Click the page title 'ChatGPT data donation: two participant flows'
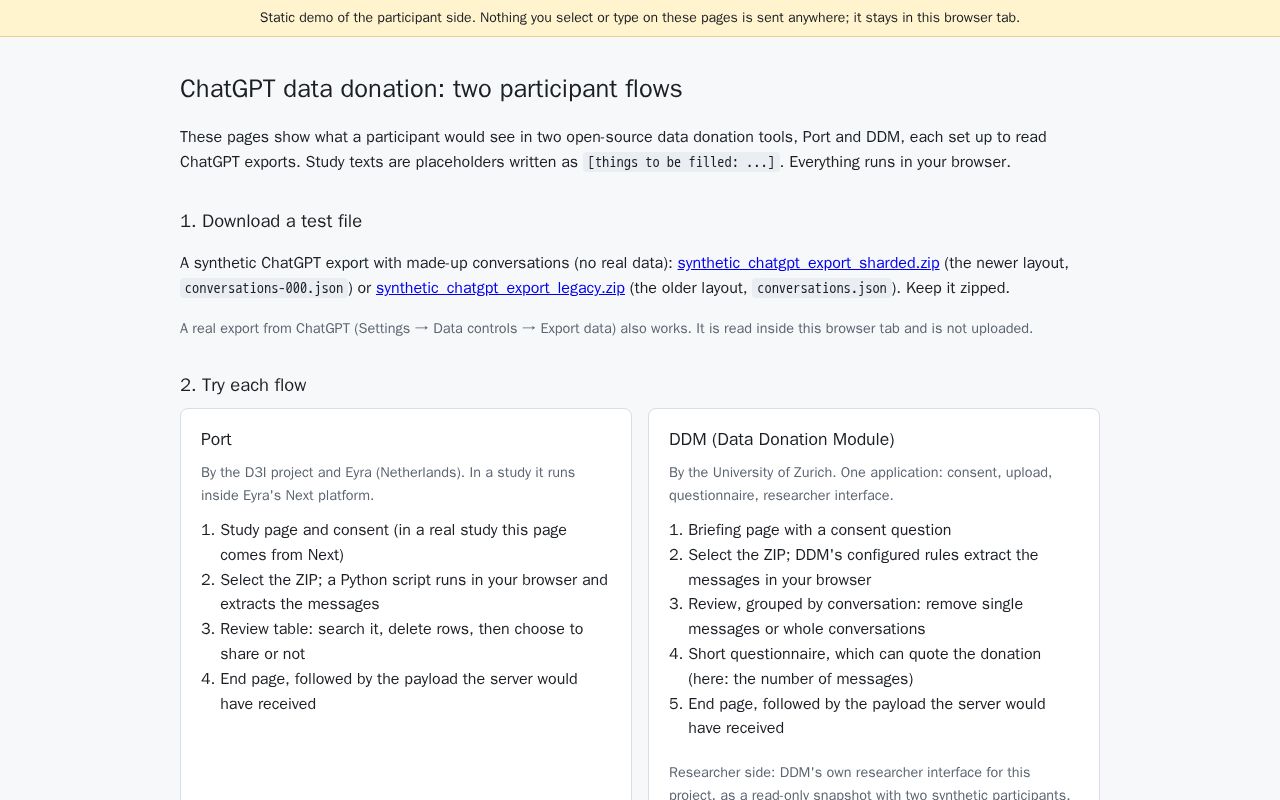The image size is (1280, 800). click(x=431, y=89)
